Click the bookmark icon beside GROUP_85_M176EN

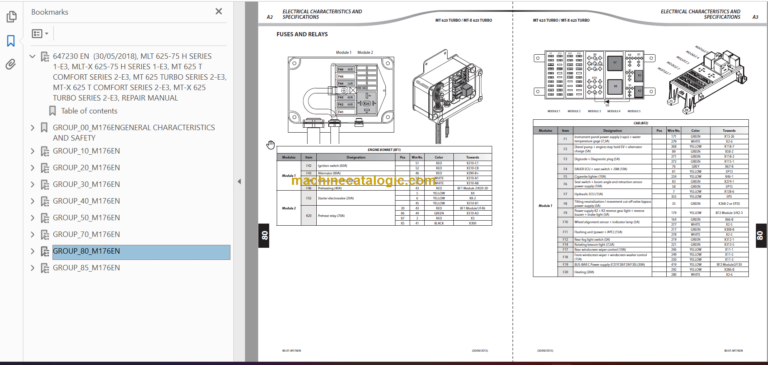[x=45, y=268]
